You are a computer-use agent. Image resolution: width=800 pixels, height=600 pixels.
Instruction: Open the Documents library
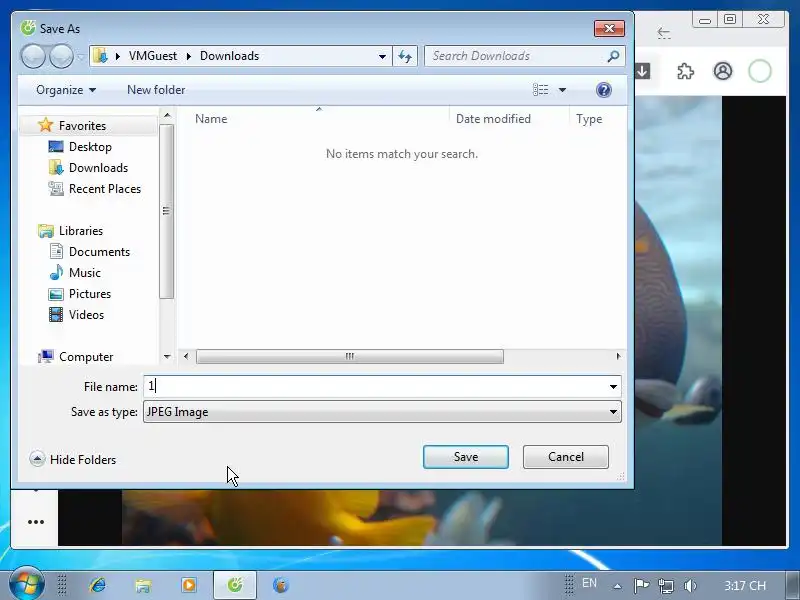point(99,252)
